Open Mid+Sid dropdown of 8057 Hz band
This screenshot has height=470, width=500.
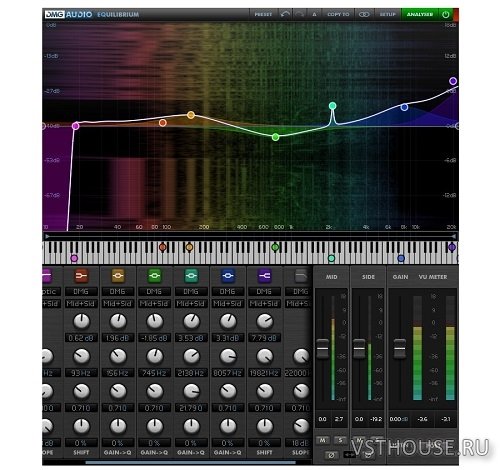click(228, 304)
